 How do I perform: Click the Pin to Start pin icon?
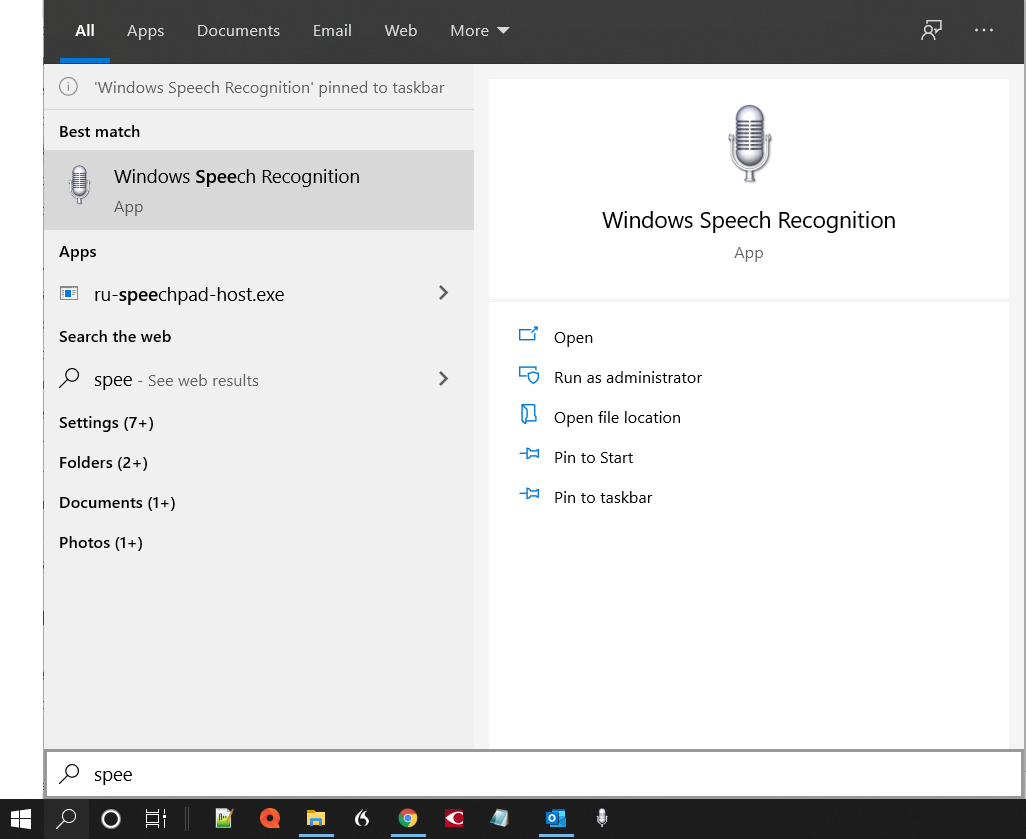(x=529, y=454)
